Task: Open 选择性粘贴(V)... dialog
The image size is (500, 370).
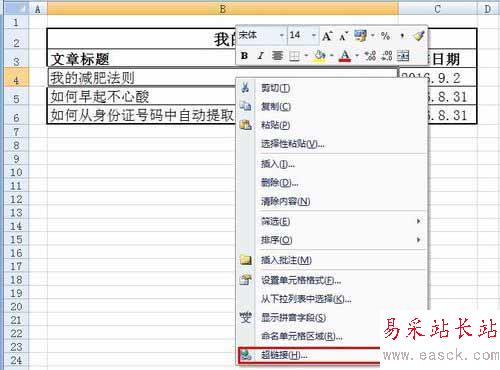Action: click(x=332, y=144)
